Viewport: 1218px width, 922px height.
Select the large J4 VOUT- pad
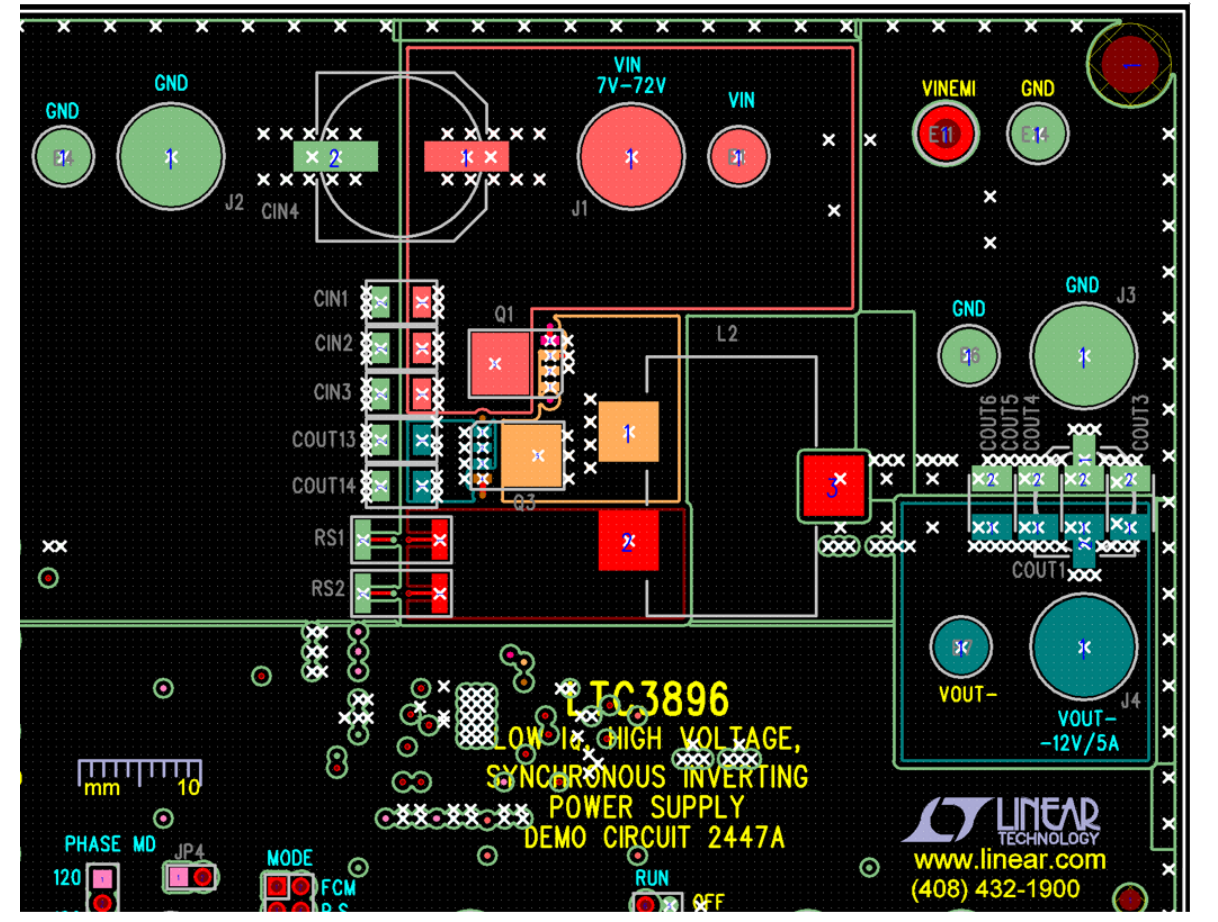pyautogui.click(x=1083, y=648)
